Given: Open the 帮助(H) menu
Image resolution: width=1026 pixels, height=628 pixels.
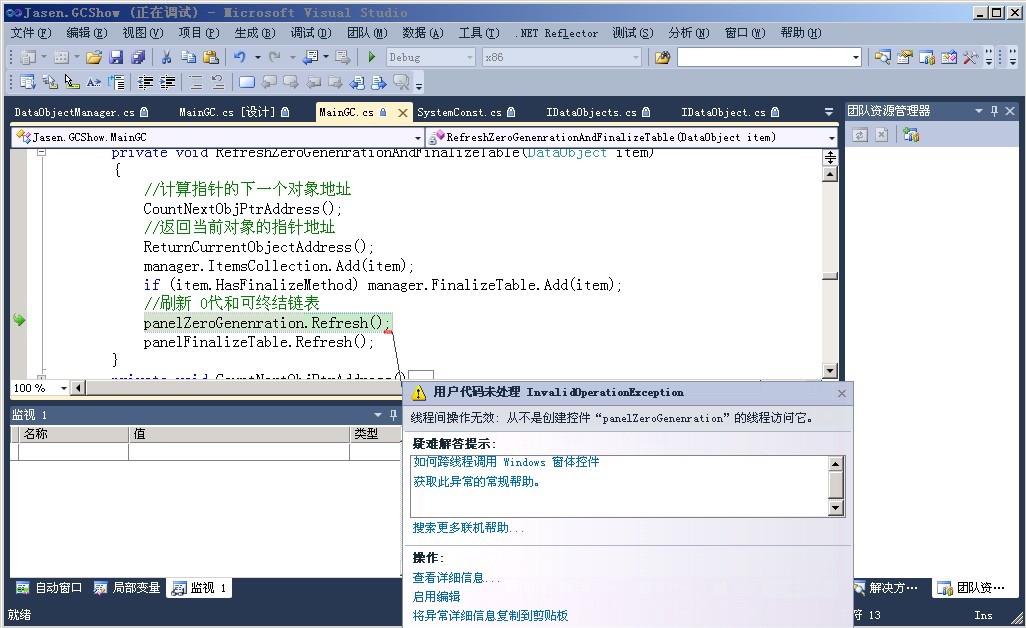Looking at the screenshot, I should 800,33.
